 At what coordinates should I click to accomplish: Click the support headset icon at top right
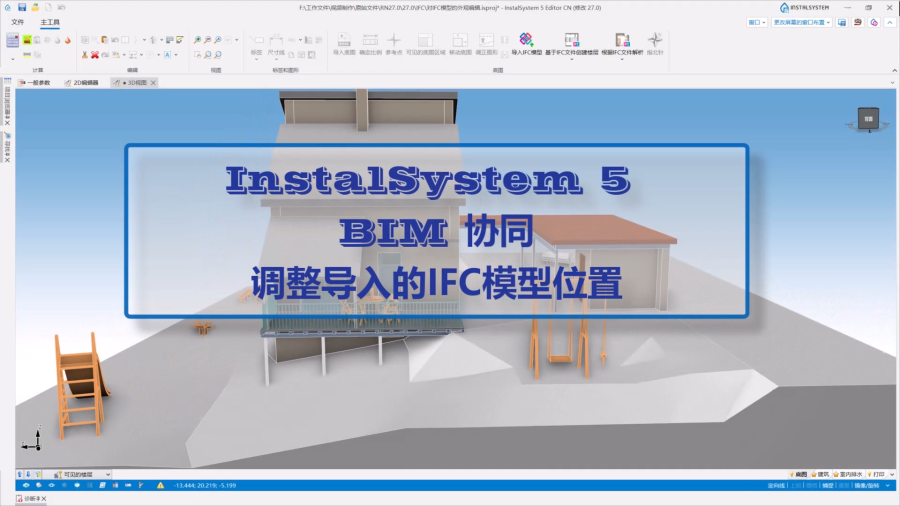[x=858, y=22]
